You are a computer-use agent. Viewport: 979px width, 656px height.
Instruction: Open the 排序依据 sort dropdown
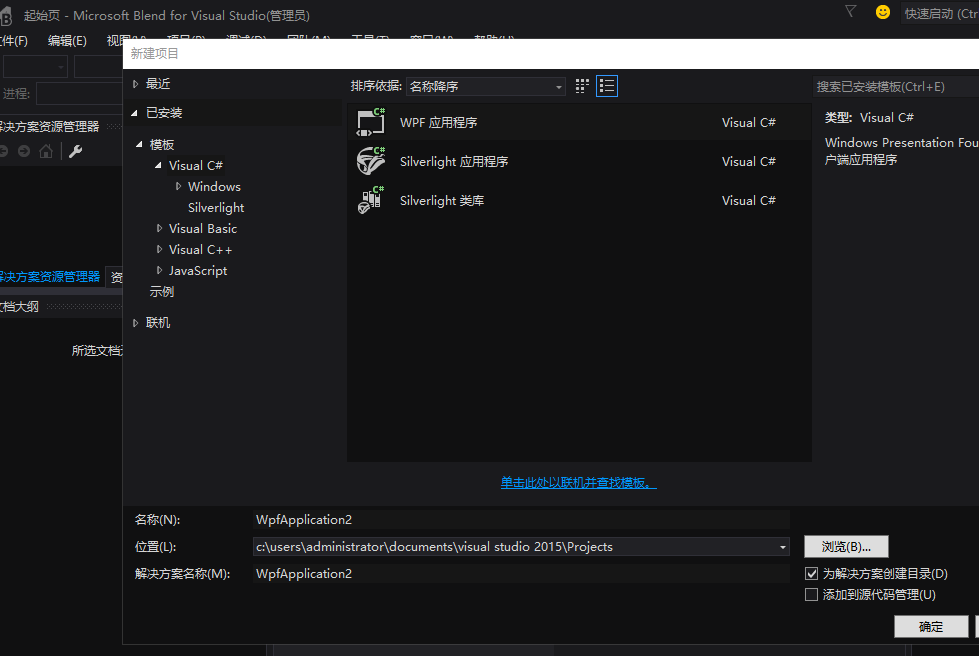point(485,87)
